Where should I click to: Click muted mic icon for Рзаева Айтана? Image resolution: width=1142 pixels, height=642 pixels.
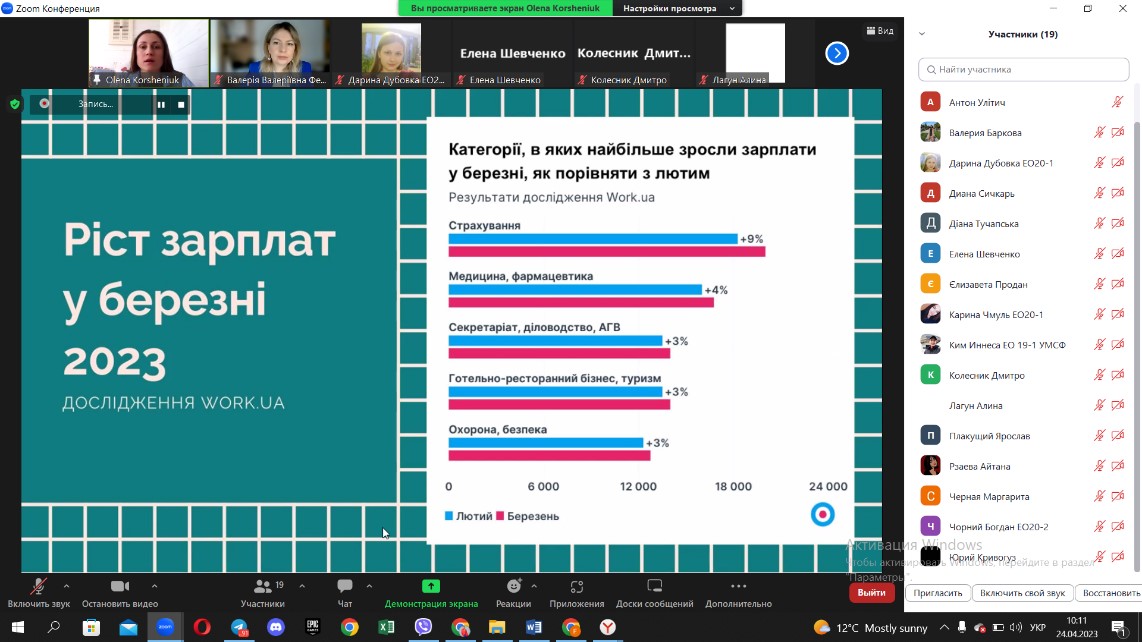(x=1100, y=466)
